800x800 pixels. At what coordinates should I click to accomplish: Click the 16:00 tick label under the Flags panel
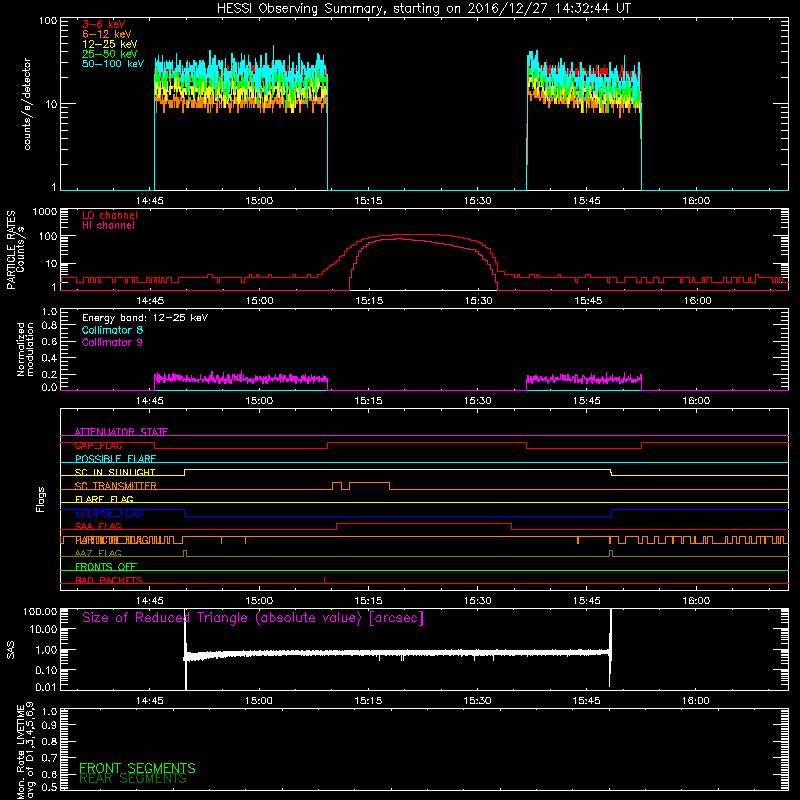[x=696, y=601]
